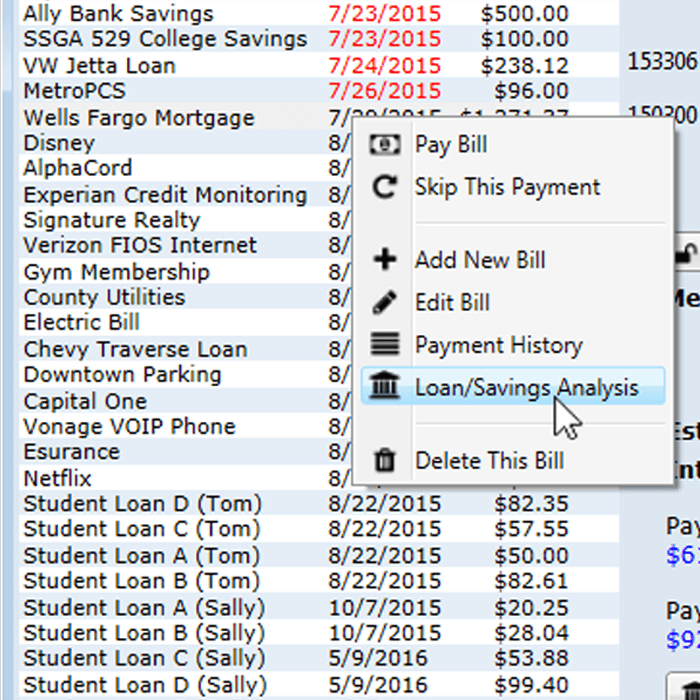Choose Add New Bill menu entry
This screenshot has height=700, width=700.
click(513, 259)
